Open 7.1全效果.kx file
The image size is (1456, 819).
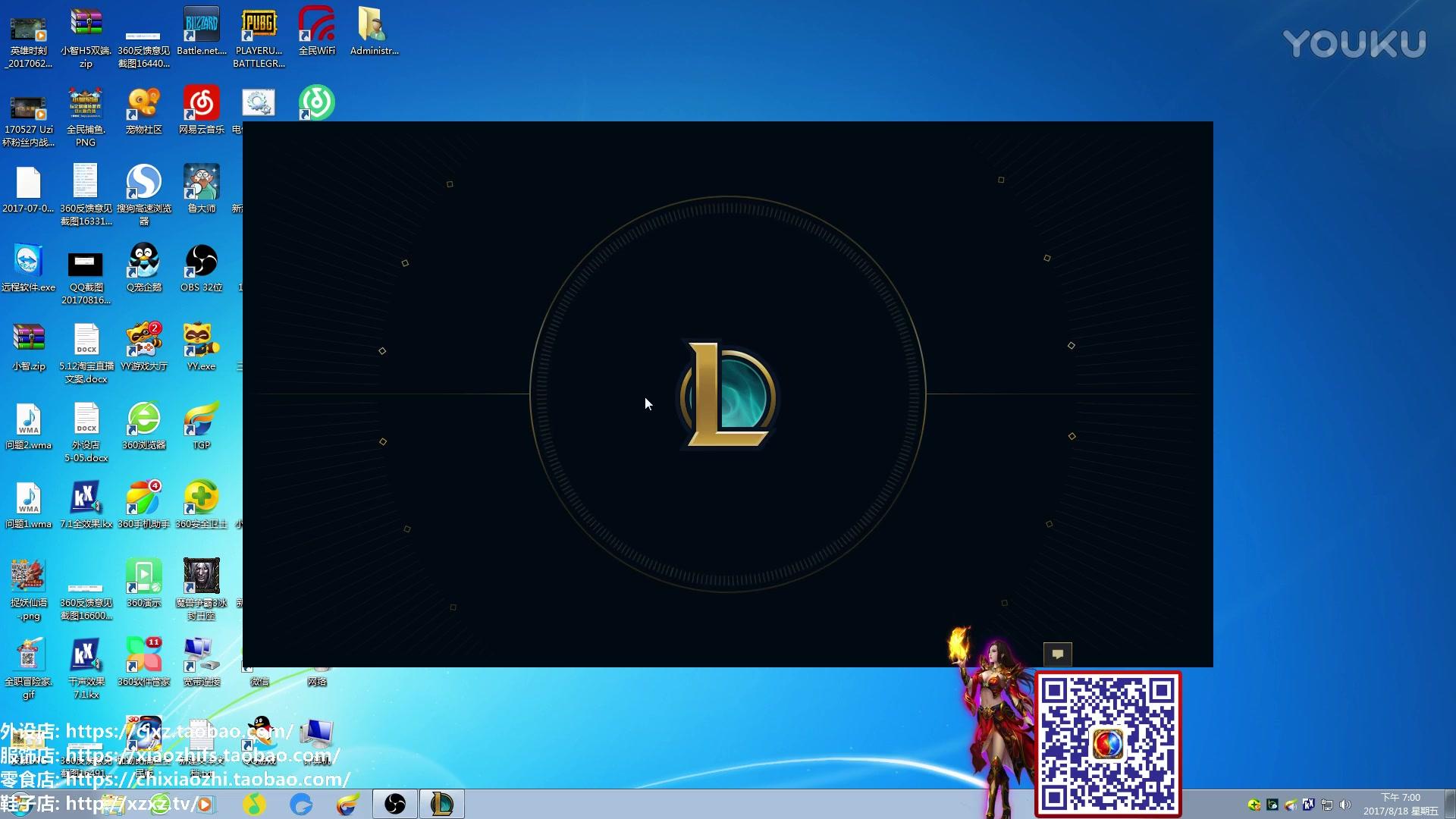click(86, 504)
